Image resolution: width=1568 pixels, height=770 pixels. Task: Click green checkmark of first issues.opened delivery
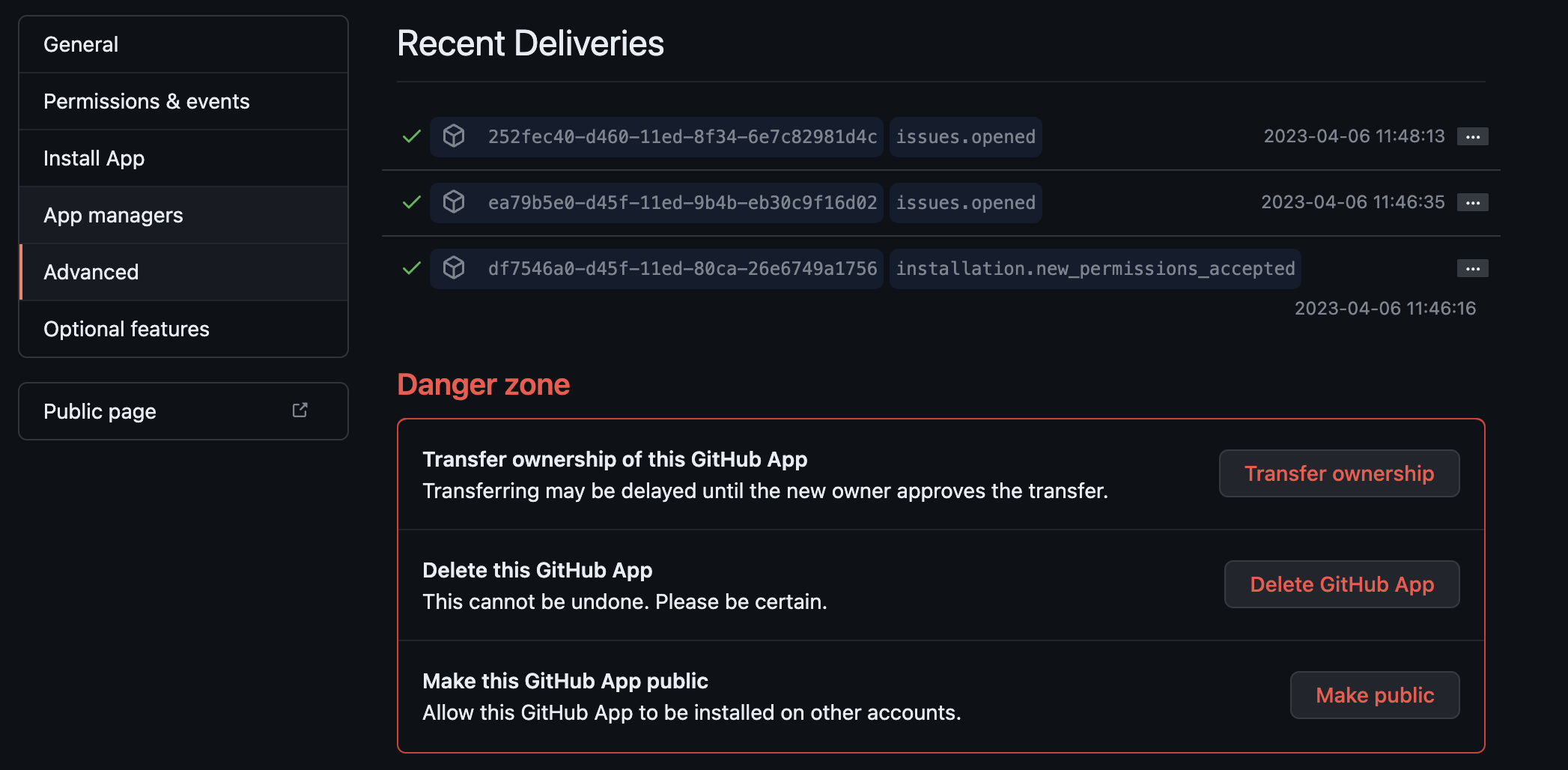click(x=412, y=136)
